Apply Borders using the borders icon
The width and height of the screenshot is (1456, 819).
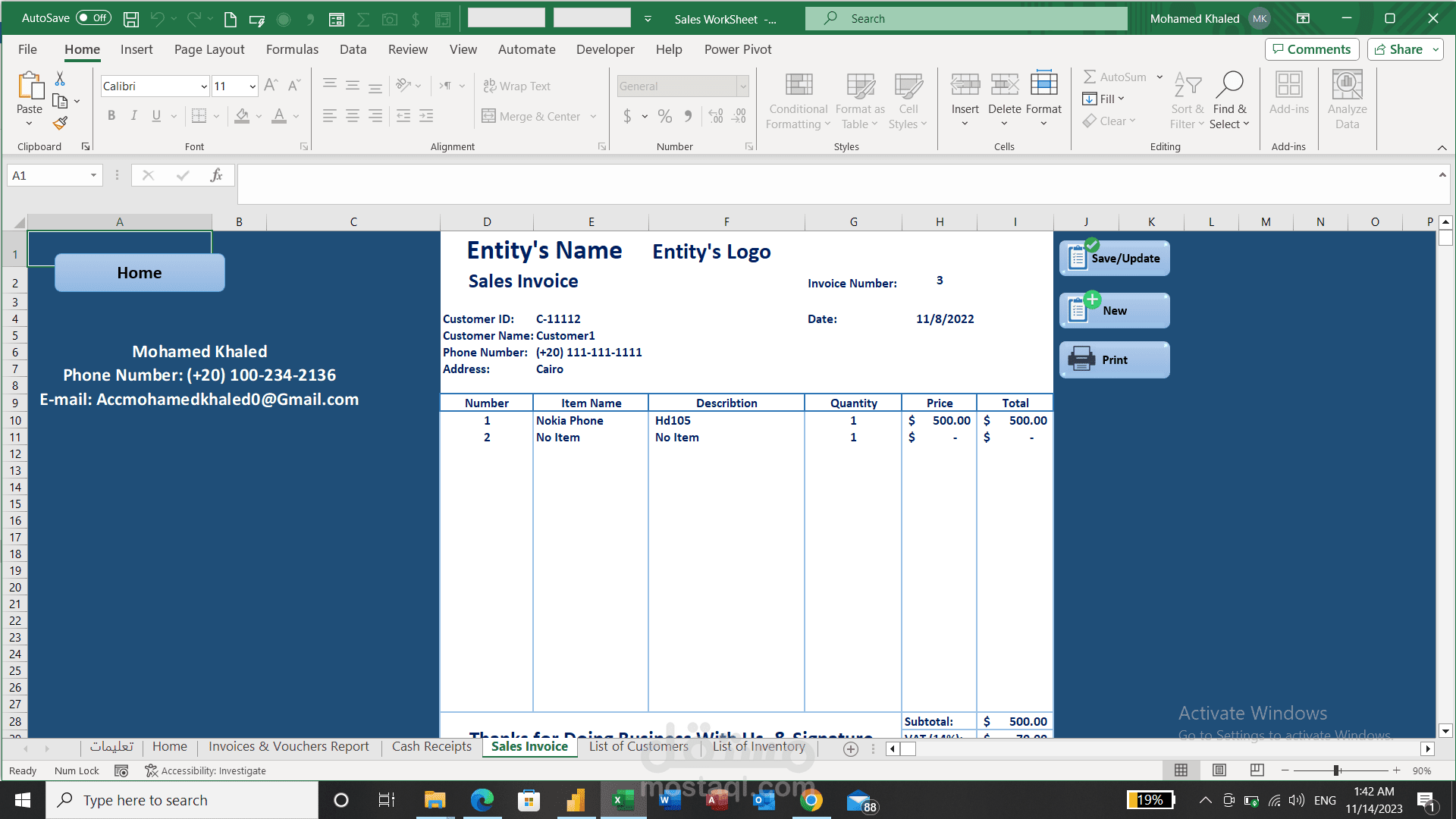pos(199,116)
